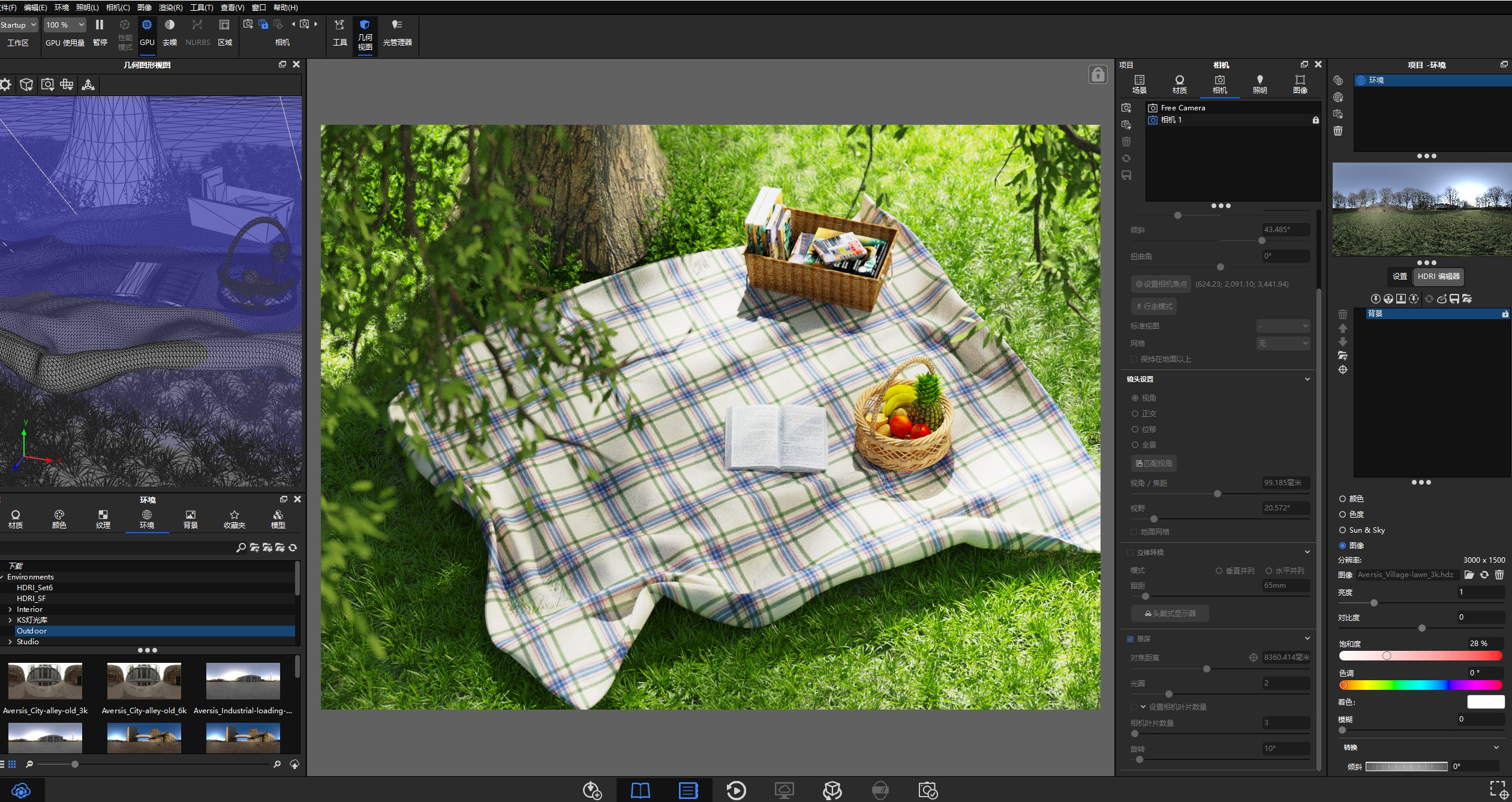Click the delete trash icon beside camera list
The height and width of the screenshot is (802, 1512).
point(1126,142)
